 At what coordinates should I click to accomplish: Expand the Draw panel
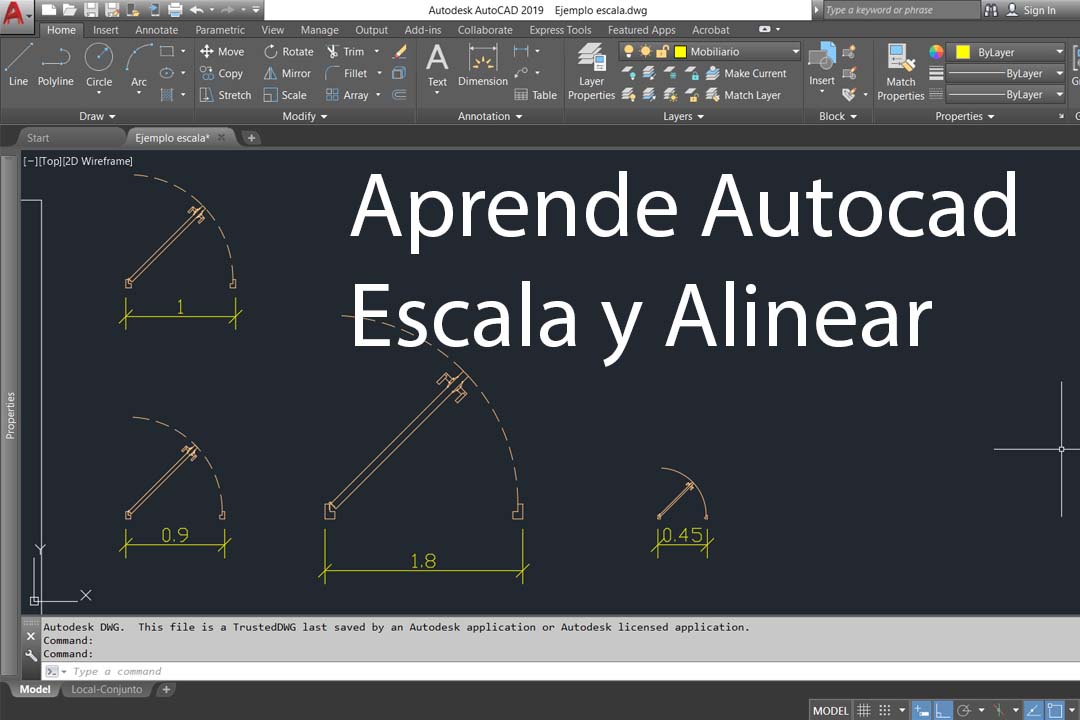pos(97,116)
